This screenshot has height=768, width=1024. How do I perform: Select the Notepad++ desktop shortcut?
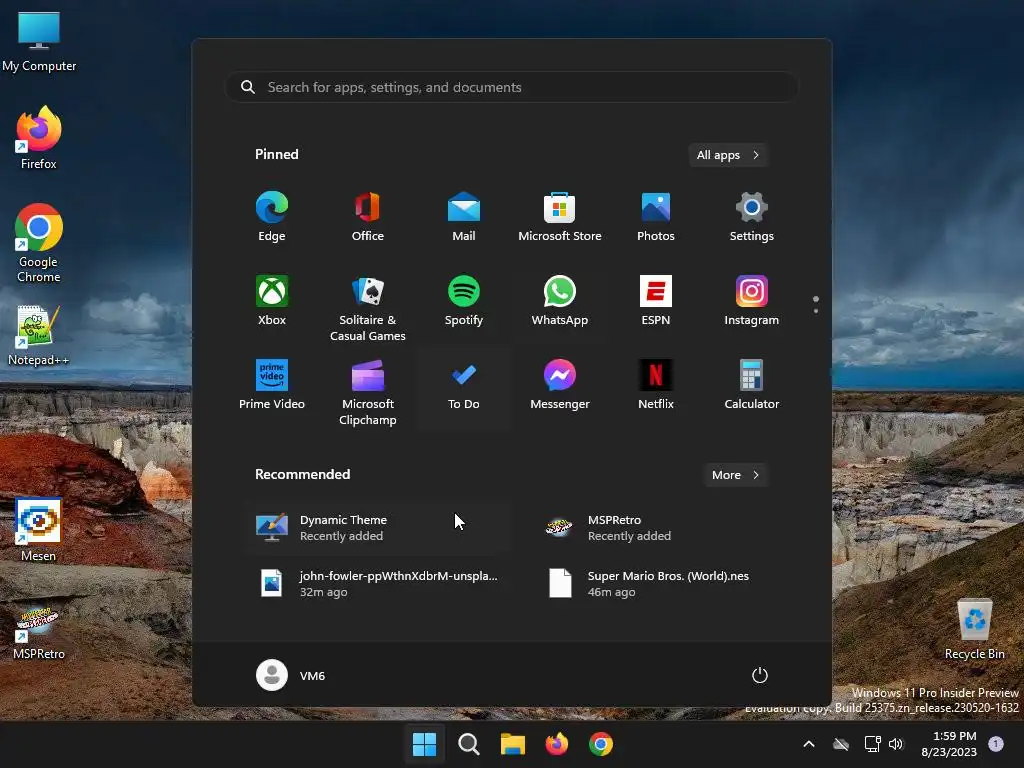39,336
